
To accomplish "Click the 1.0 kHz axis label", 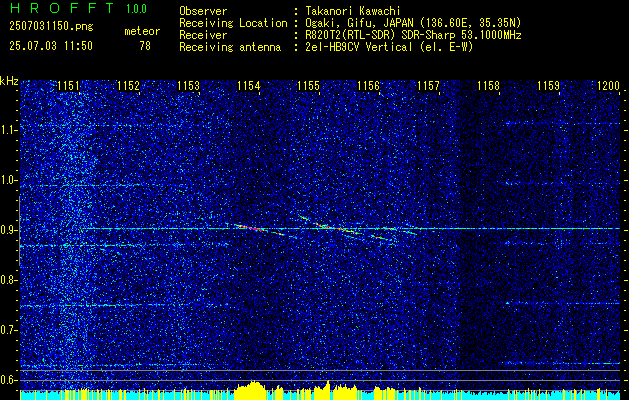I will (9, 180).
